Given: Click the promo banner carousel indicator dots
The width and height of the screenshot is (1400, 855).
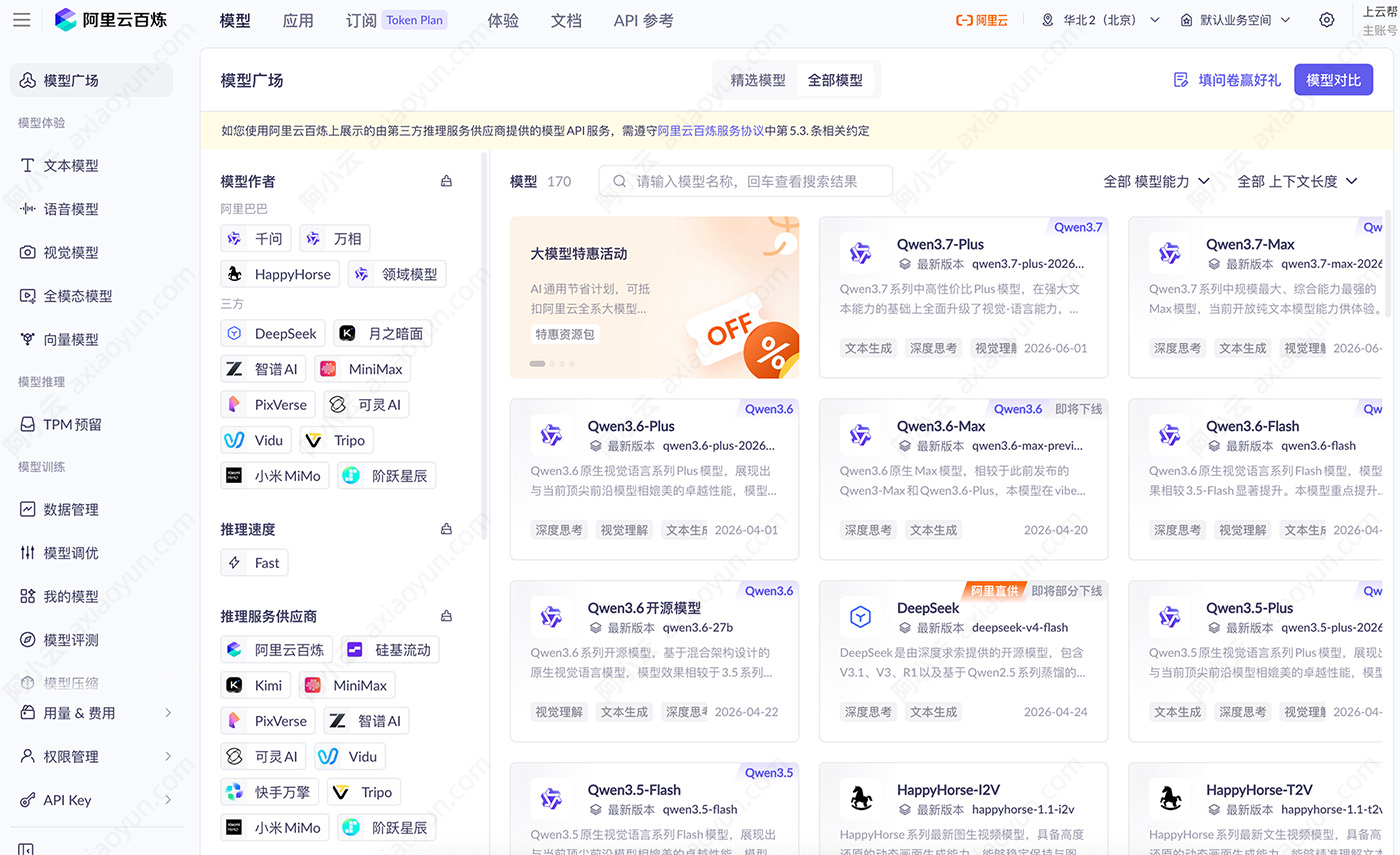Looking at the screenshot, I should pos(553,364).
